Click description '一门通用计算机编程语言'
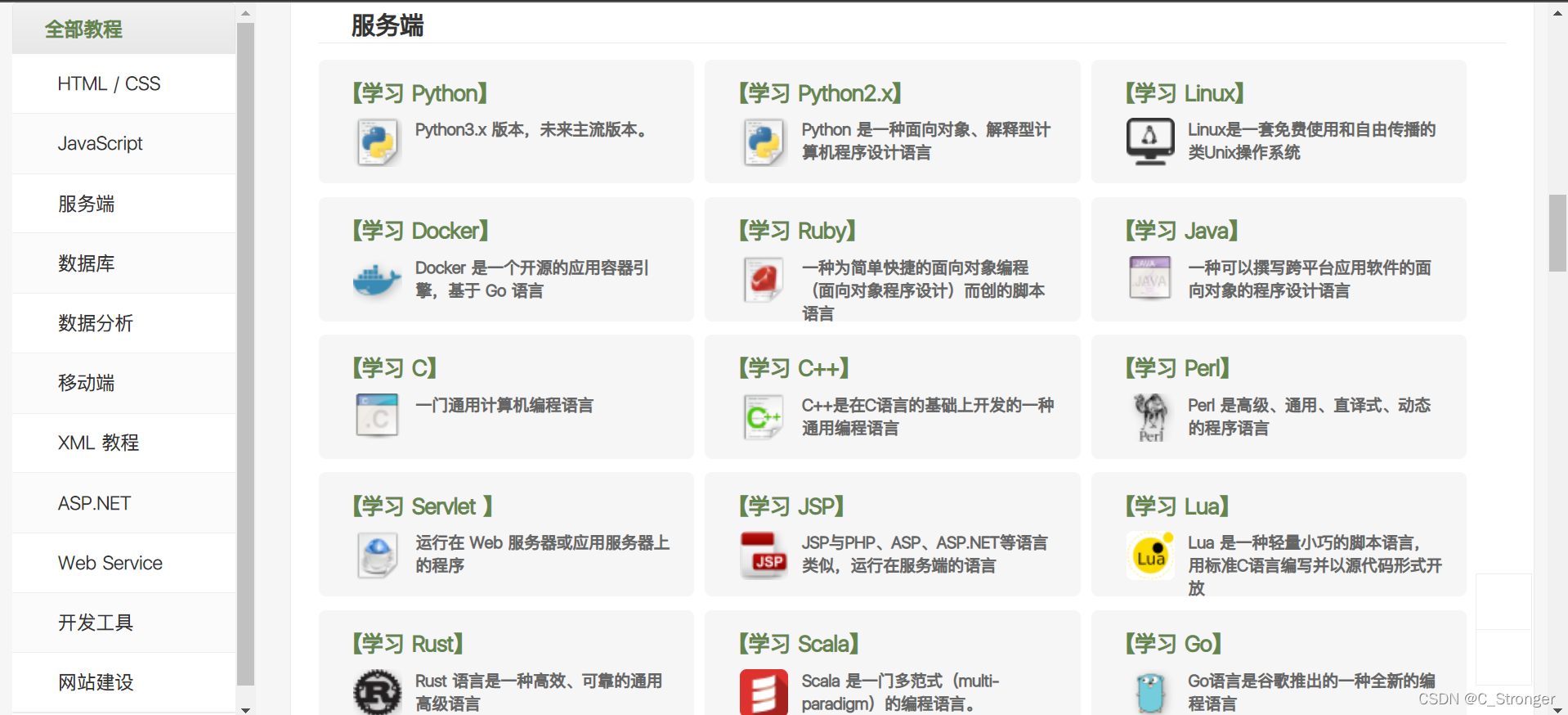The width and height of the screenshot is (1568, 715). (504, 405)
